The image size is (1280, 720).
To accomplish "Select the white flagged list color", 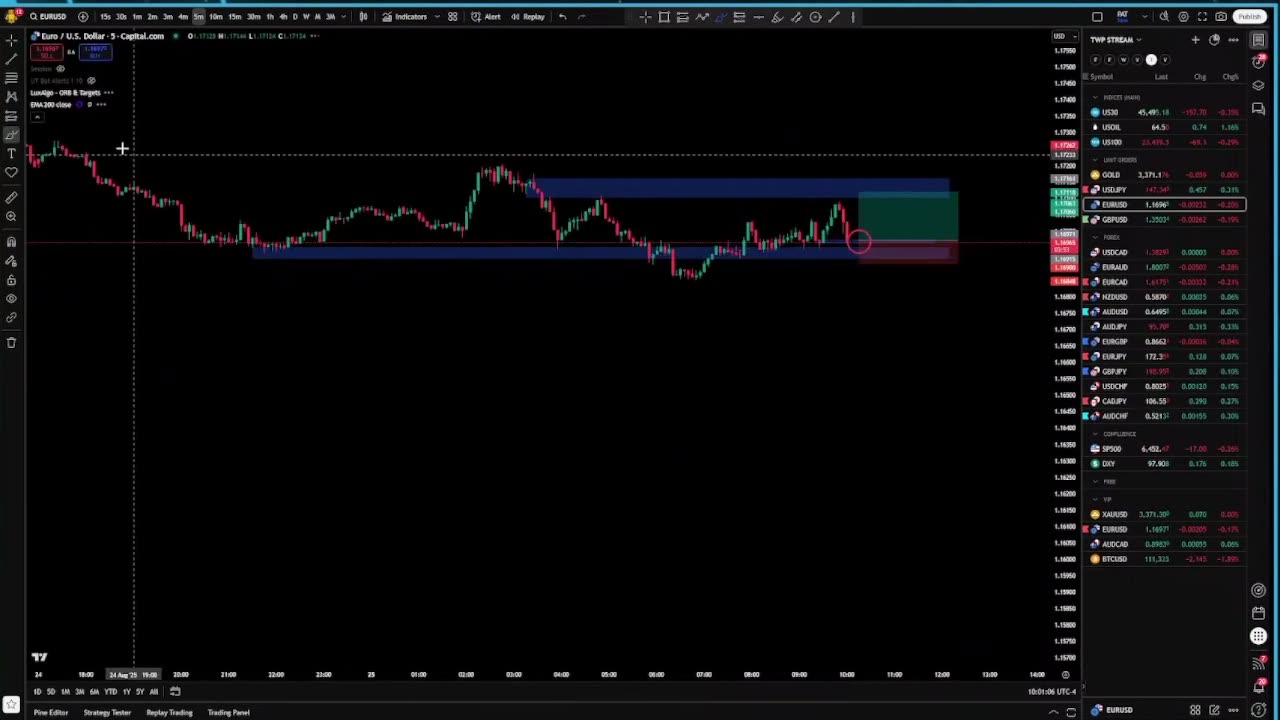I will (1151, 60).
